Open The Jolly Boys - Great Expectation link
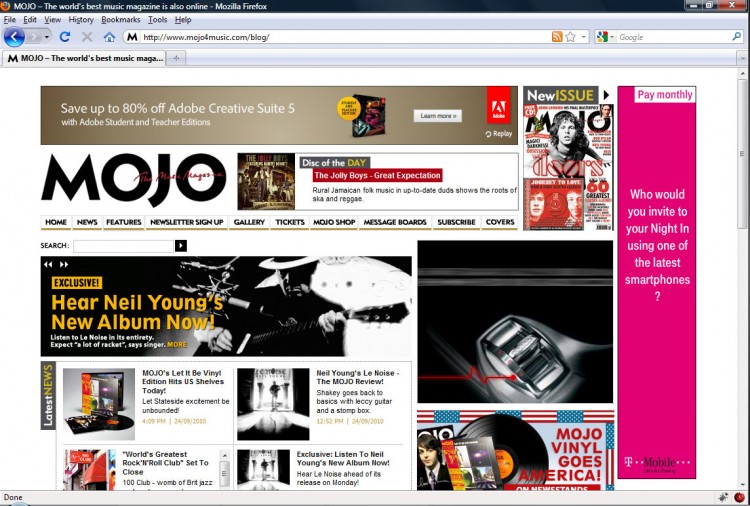750x506 pixels. tap(377, 176)
